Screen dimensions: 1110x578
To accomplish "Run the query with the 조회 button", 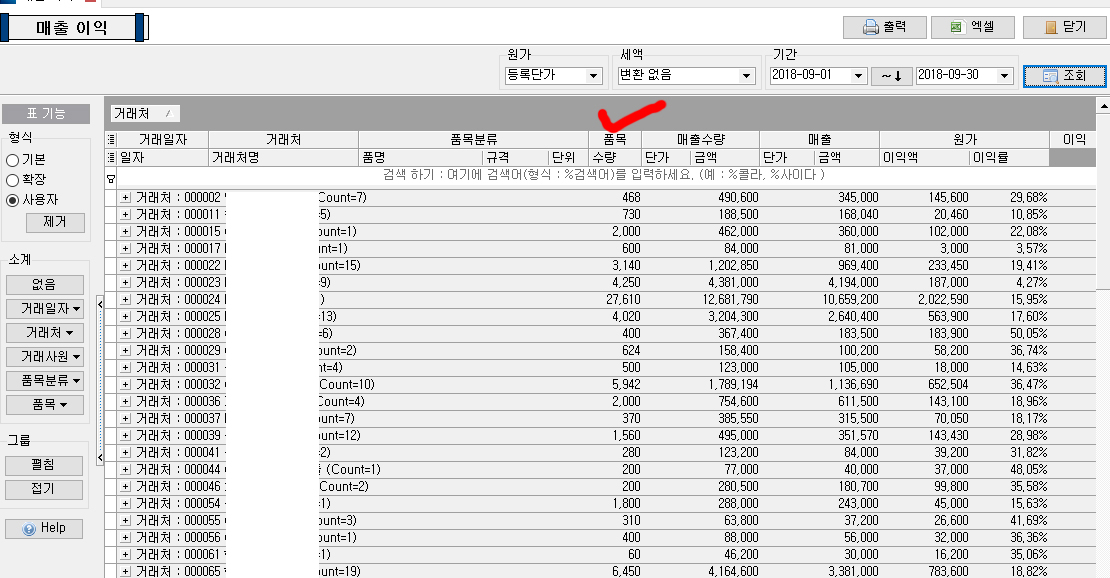I will pyautogui.click(x=1064, y=76).
